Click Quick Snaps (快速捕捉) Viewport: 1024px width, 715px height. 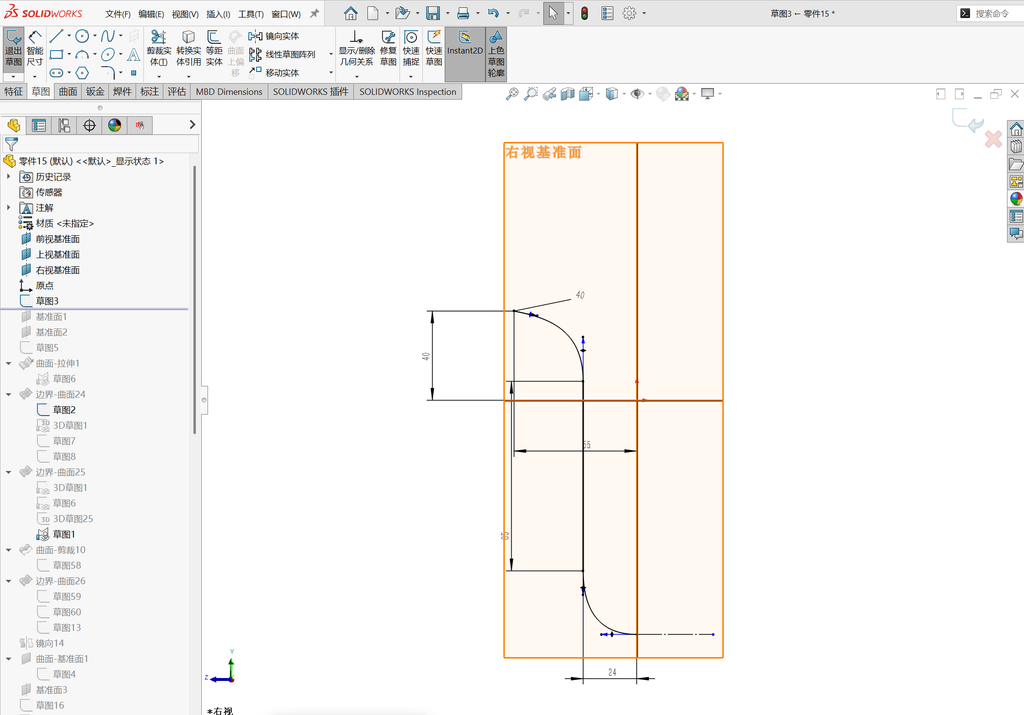411,49
